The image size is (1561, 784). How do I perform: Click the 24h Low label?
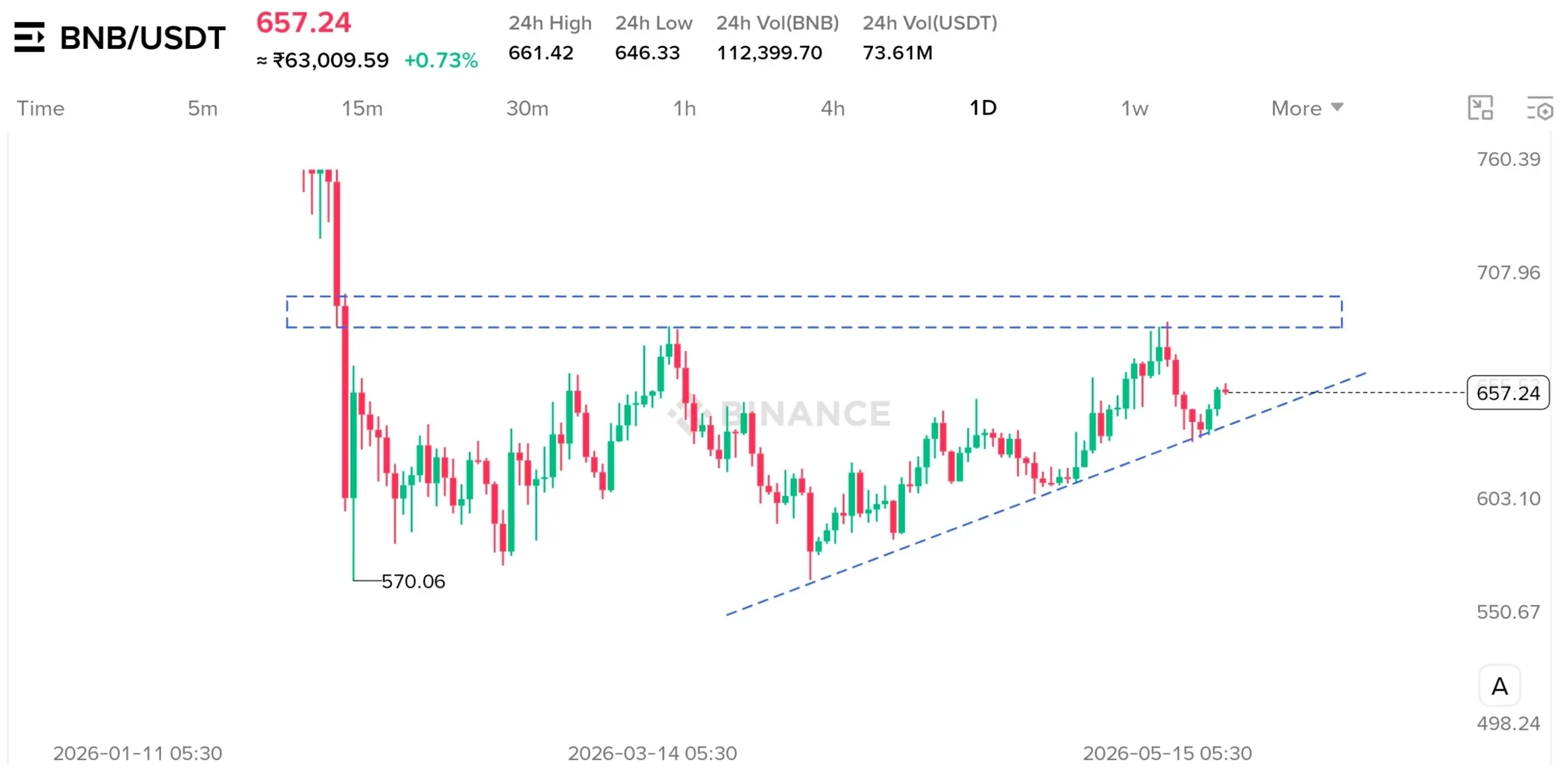pyautogui.click(x=654, y=23)
